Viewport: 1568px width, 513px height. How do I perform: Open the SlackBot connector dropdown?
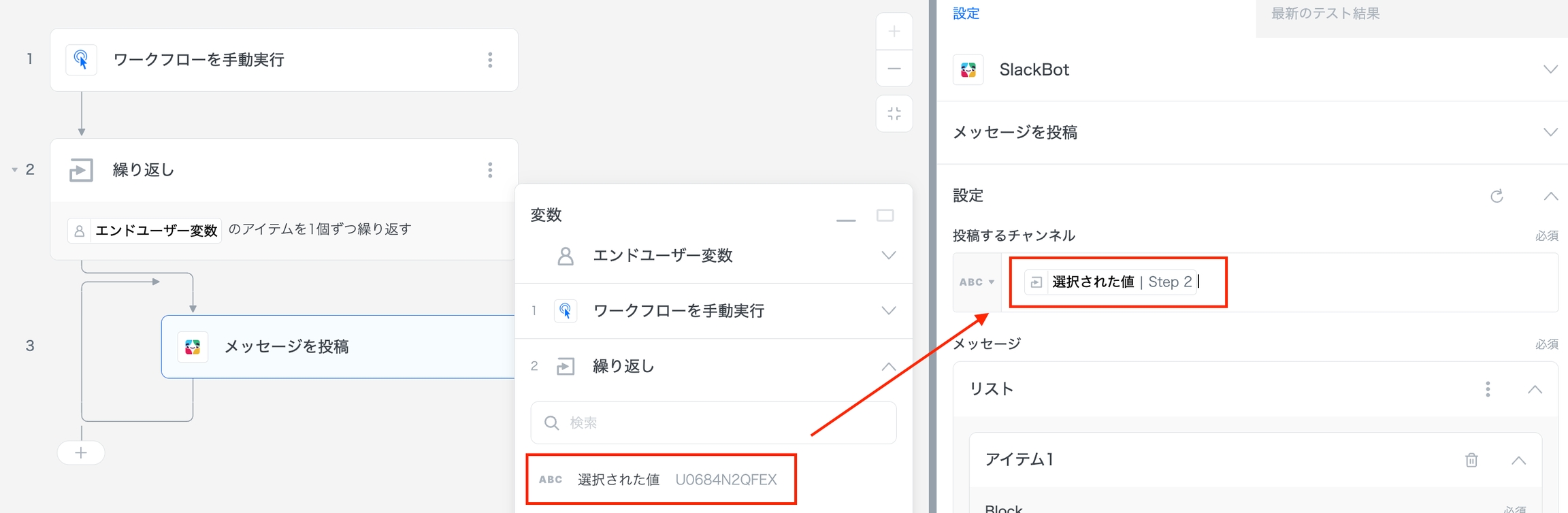coord(1550,69)
